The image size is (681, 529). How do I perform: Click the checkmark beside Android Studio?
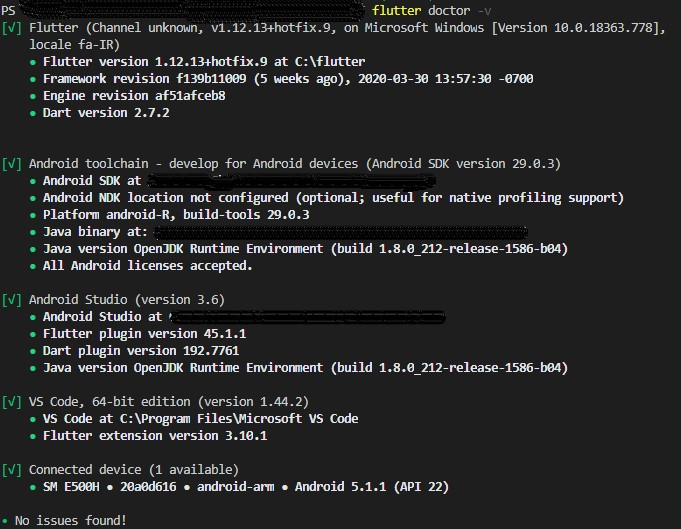[x=12, y=300]
